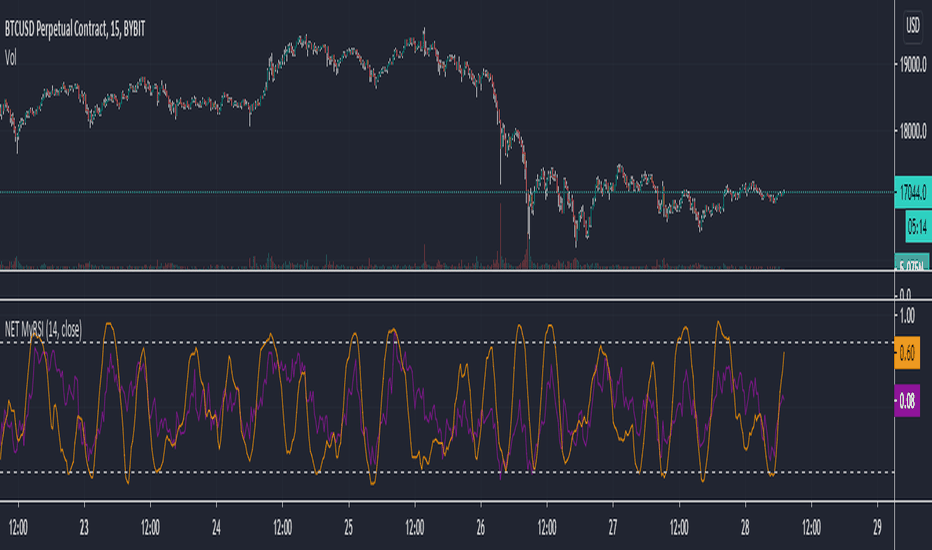Select the 18000.0 price scale label
This screenshot has width=932, height=550.
pyautogui.click(x=913, y=131)
